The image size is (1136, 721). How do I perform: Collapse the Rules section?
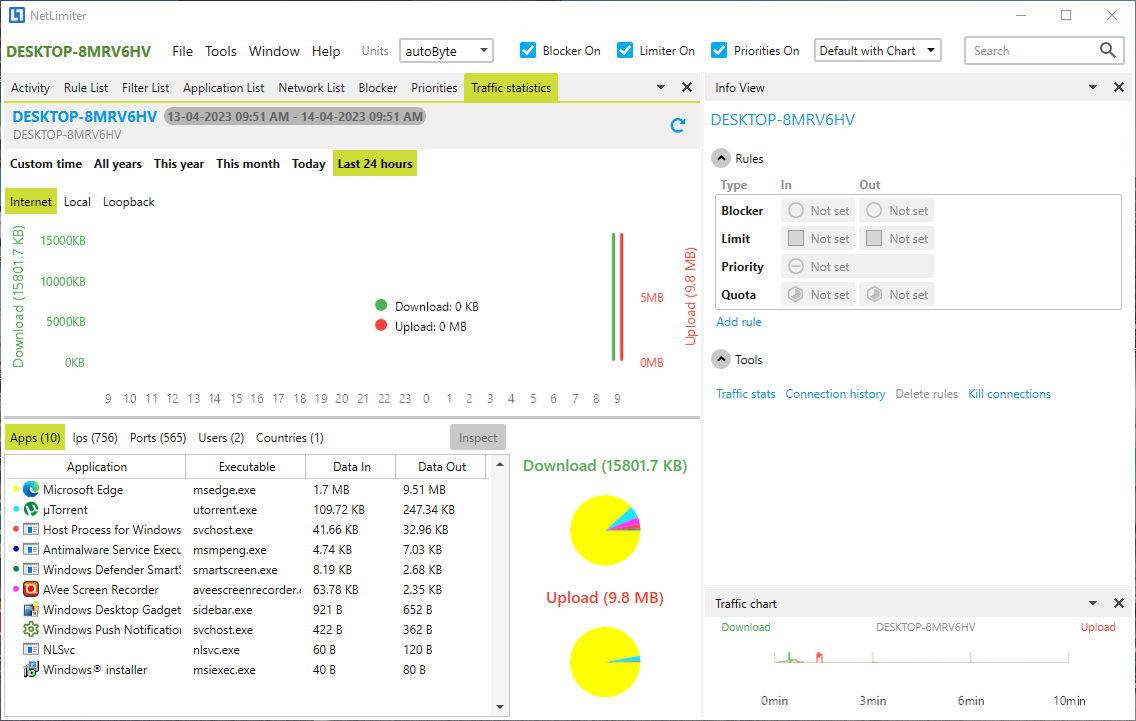pos(721,158)
